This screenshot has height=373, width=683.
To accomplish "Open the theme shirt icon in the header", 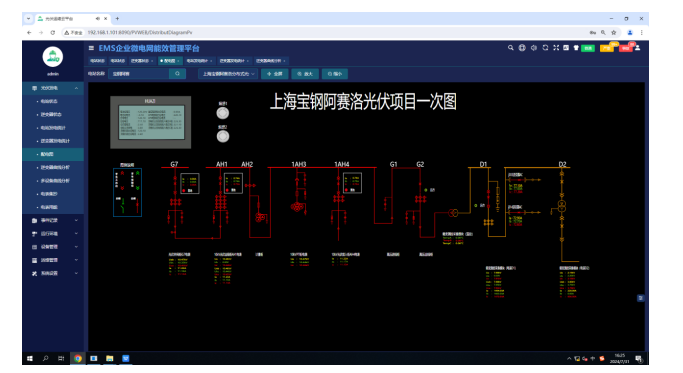I will [x=576, y=48].
